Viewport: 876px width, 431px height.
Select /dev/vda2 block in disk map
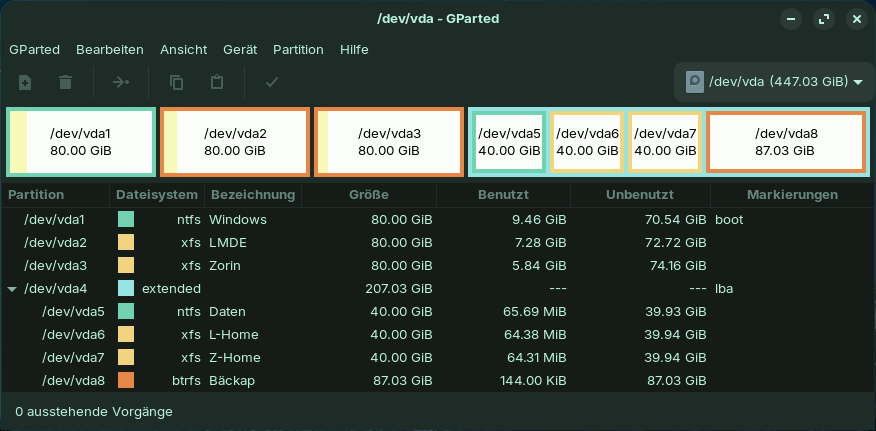(x=235, y=142)
